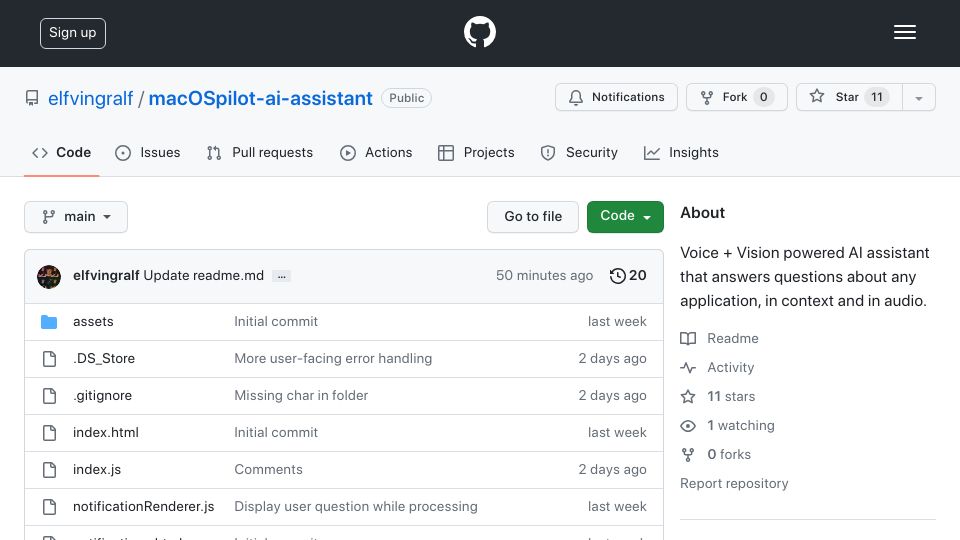Click the star icon in Star button
The width and height of the screenshot is (960, 540).
(x=817, y=96)
